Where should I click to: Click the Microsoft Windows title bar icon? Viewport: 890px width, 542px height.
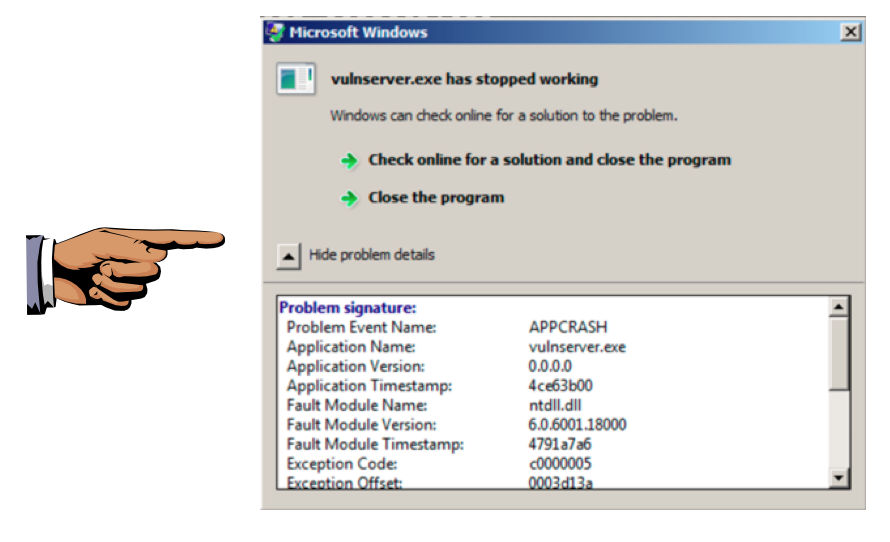point(275,32)
